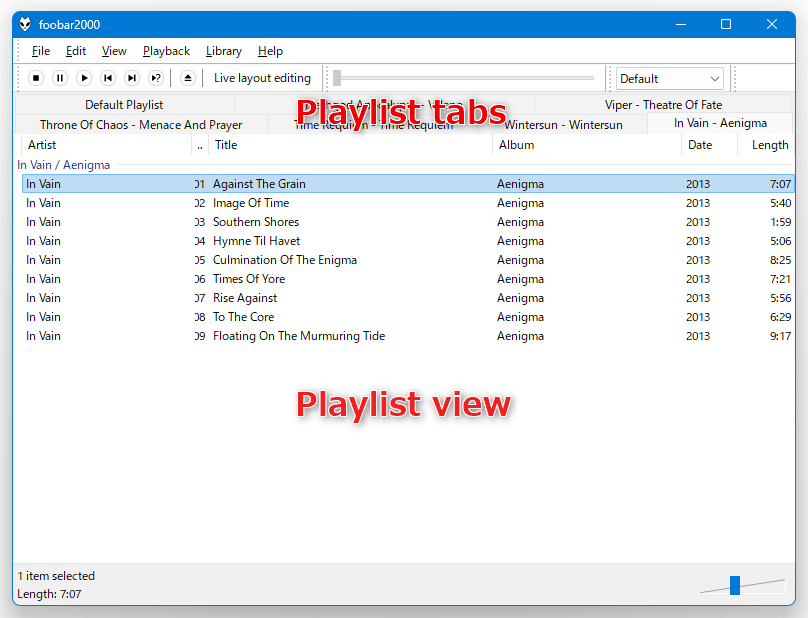Click the foobar2000 logo in title bar
This screenshot has width=808, height=618.
pyautogui.click(x=25, y=24)
